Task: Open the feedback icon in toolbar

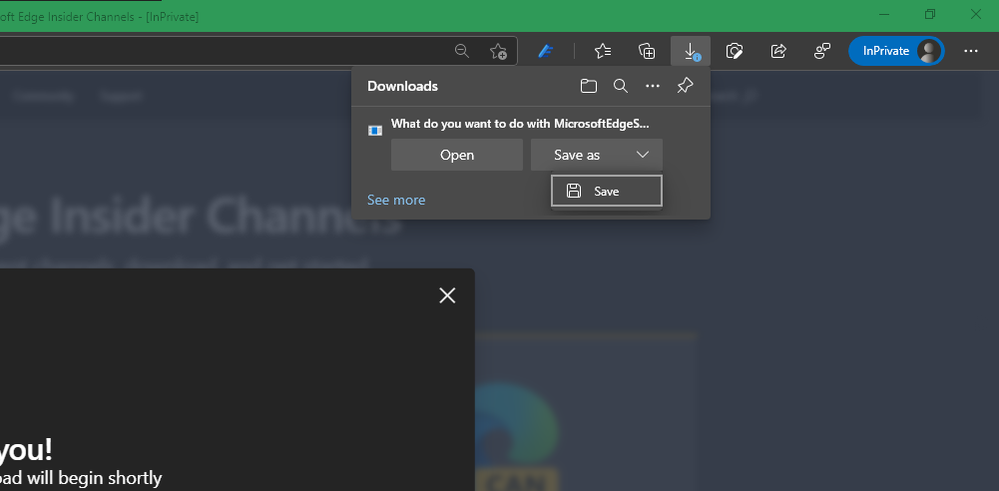Action: click(823, 51)
